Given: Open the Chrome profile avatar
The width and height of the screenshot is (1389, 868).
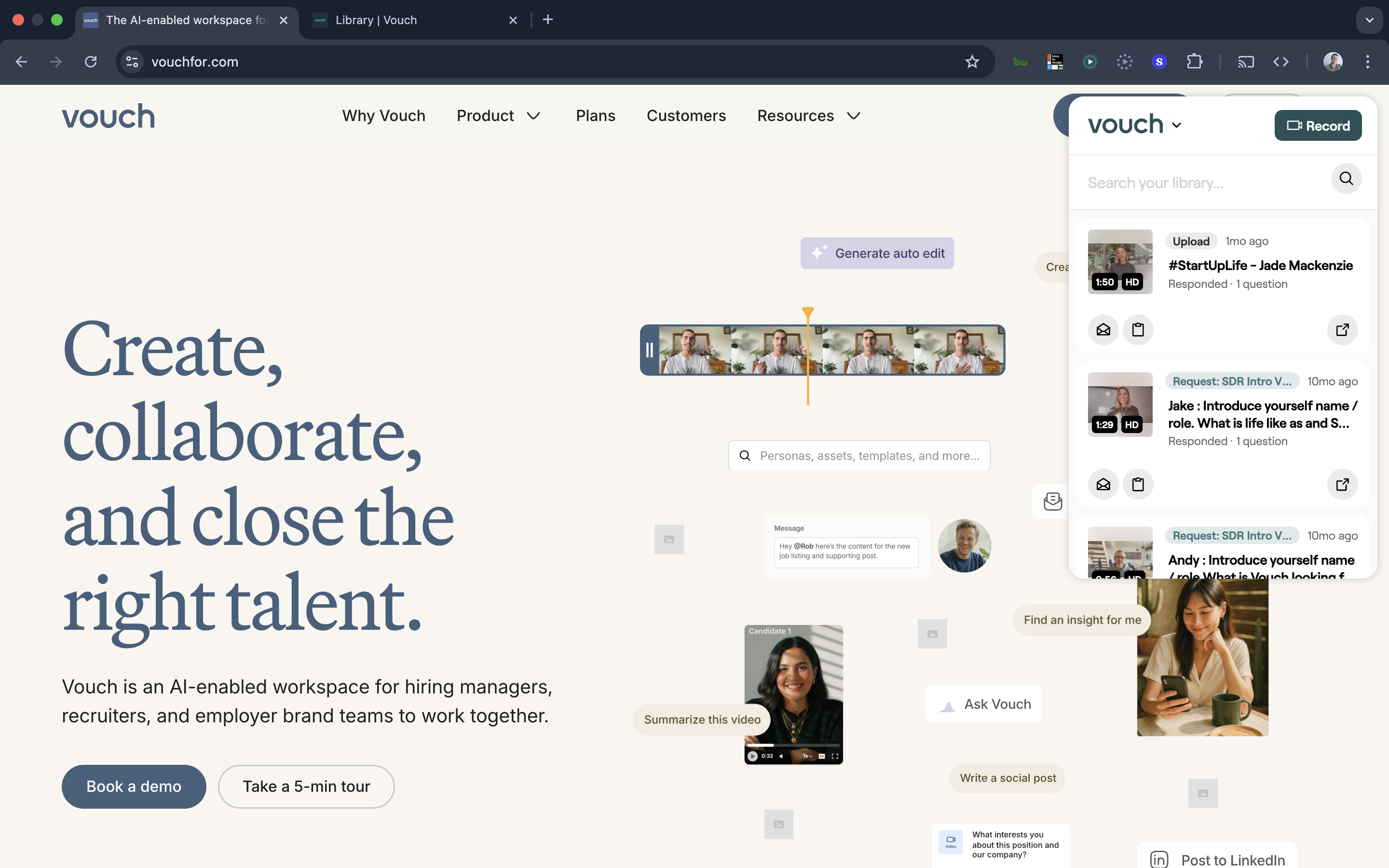Looking at the screenshot, I should pyautogui.click(x=1333, y=61).
